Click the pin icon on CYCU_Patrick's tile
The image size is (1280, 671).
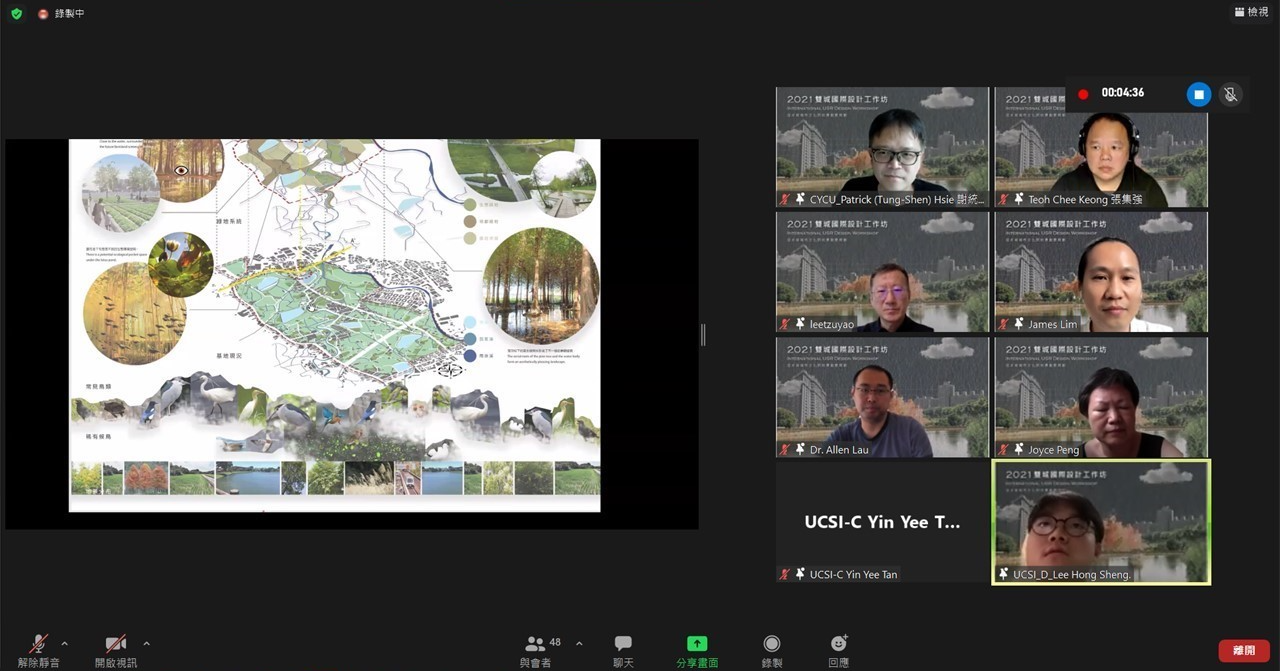tap(800, 199)
